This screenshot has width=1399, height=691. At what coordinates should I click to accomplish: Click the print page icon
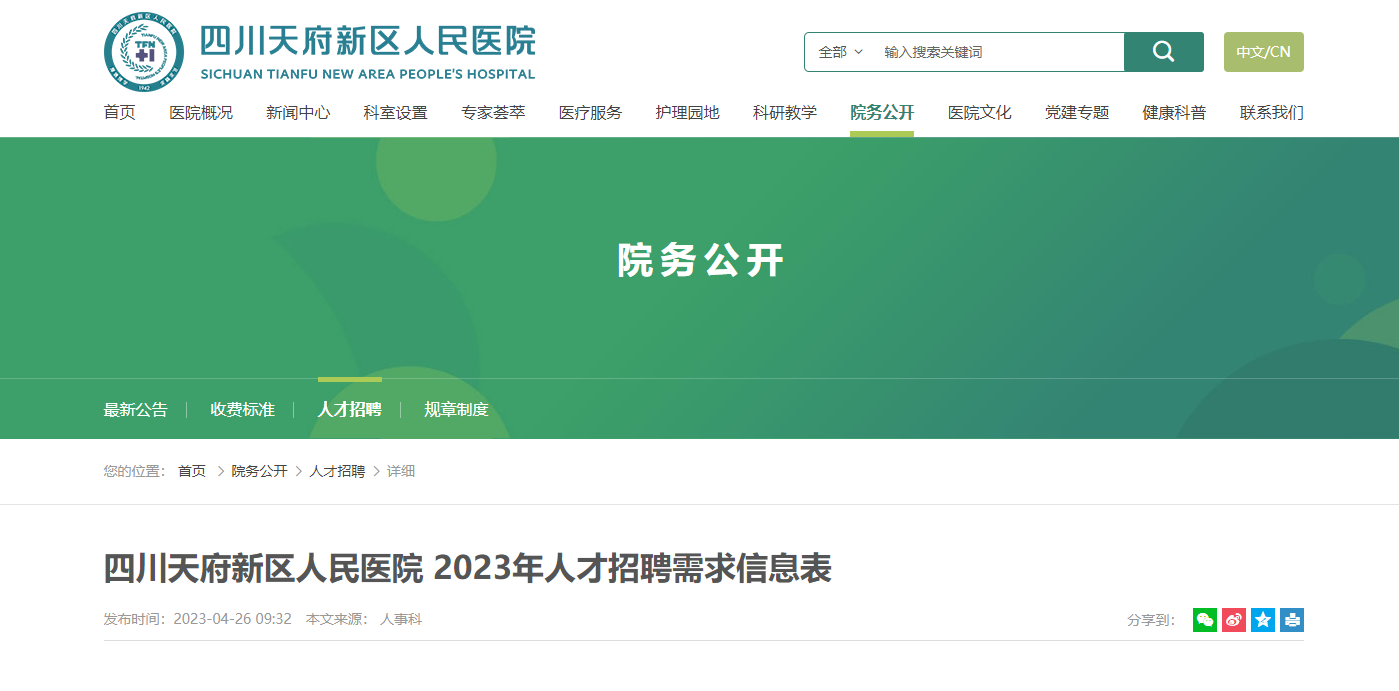(x=1292, y=620)
